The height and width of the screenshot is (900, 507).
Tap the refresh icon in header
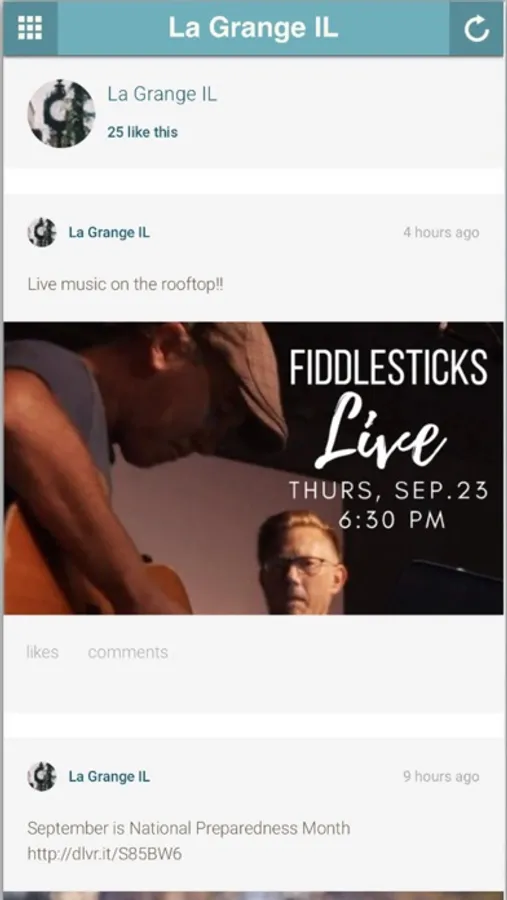click(477, 28)
